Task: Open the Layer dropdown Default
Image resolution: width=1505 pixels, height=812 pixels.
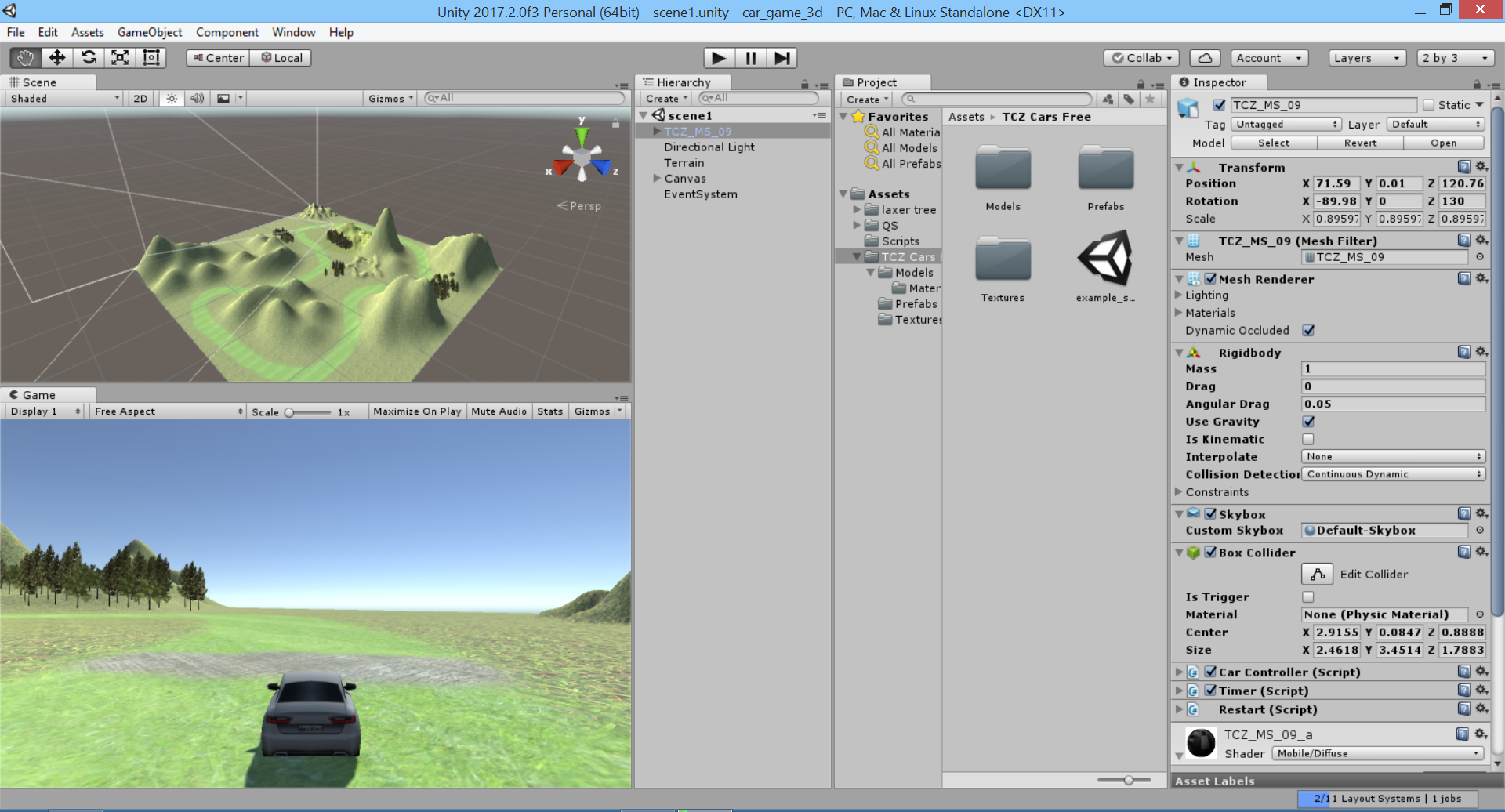Action: tap(1436, 125)
